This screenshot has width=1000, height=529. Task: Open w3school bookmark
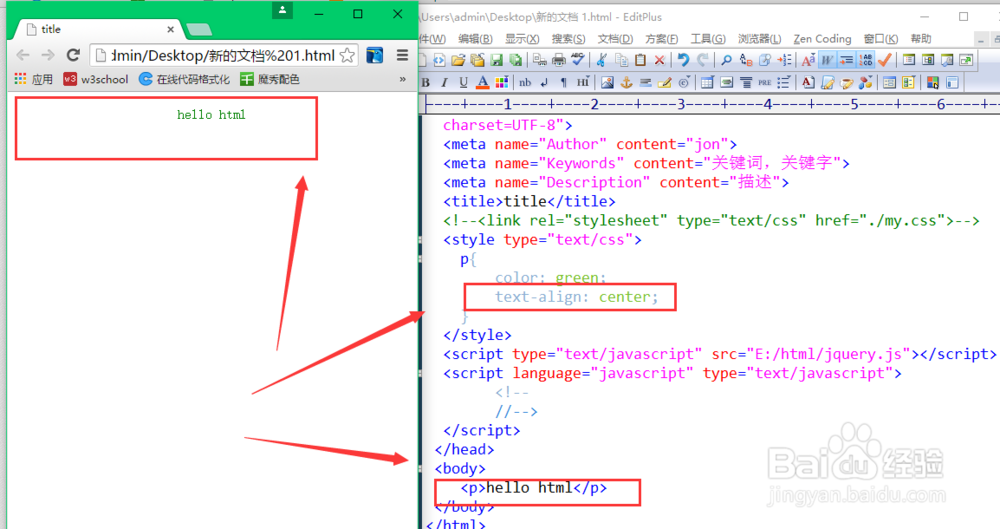click(x=96, y=79)
